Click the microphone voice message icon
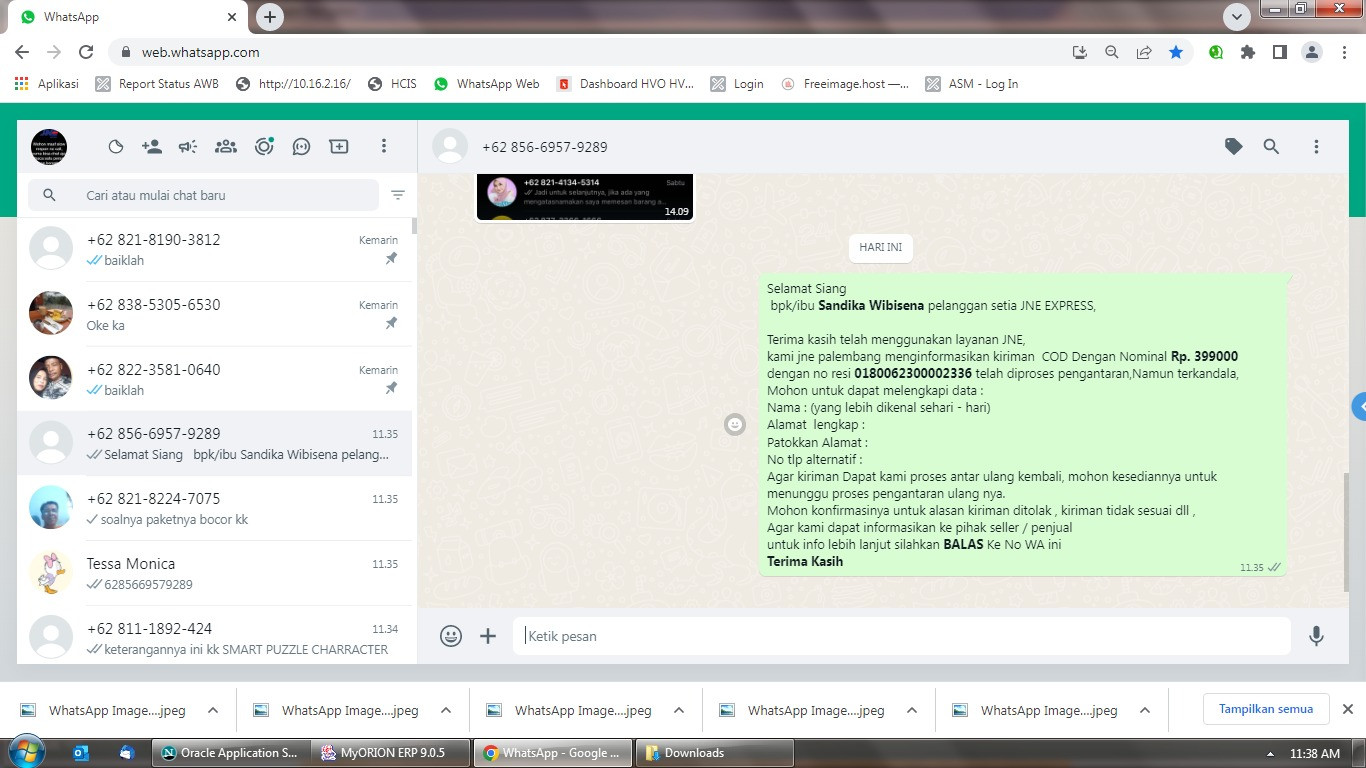 pyautogui.click(x=1317, y=636)
